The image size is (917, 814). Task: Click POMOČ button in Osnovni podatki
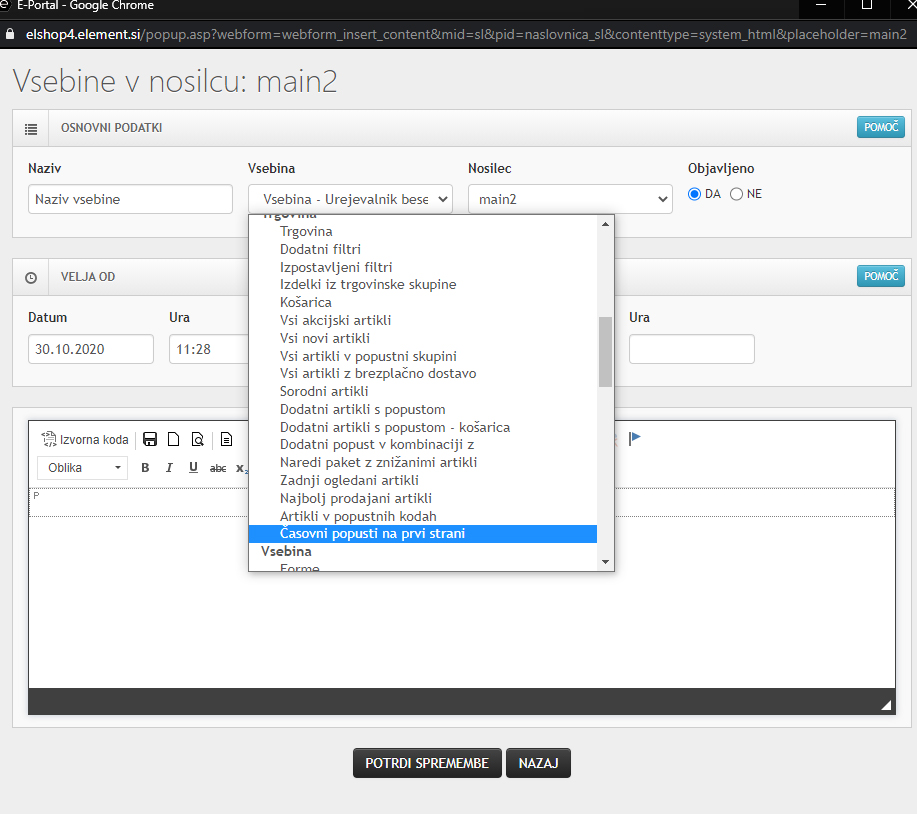click(881, 127)
